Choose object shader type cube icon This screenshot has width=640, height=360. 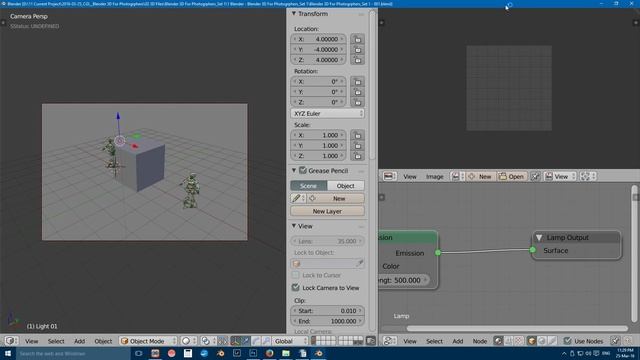(531, 341)
